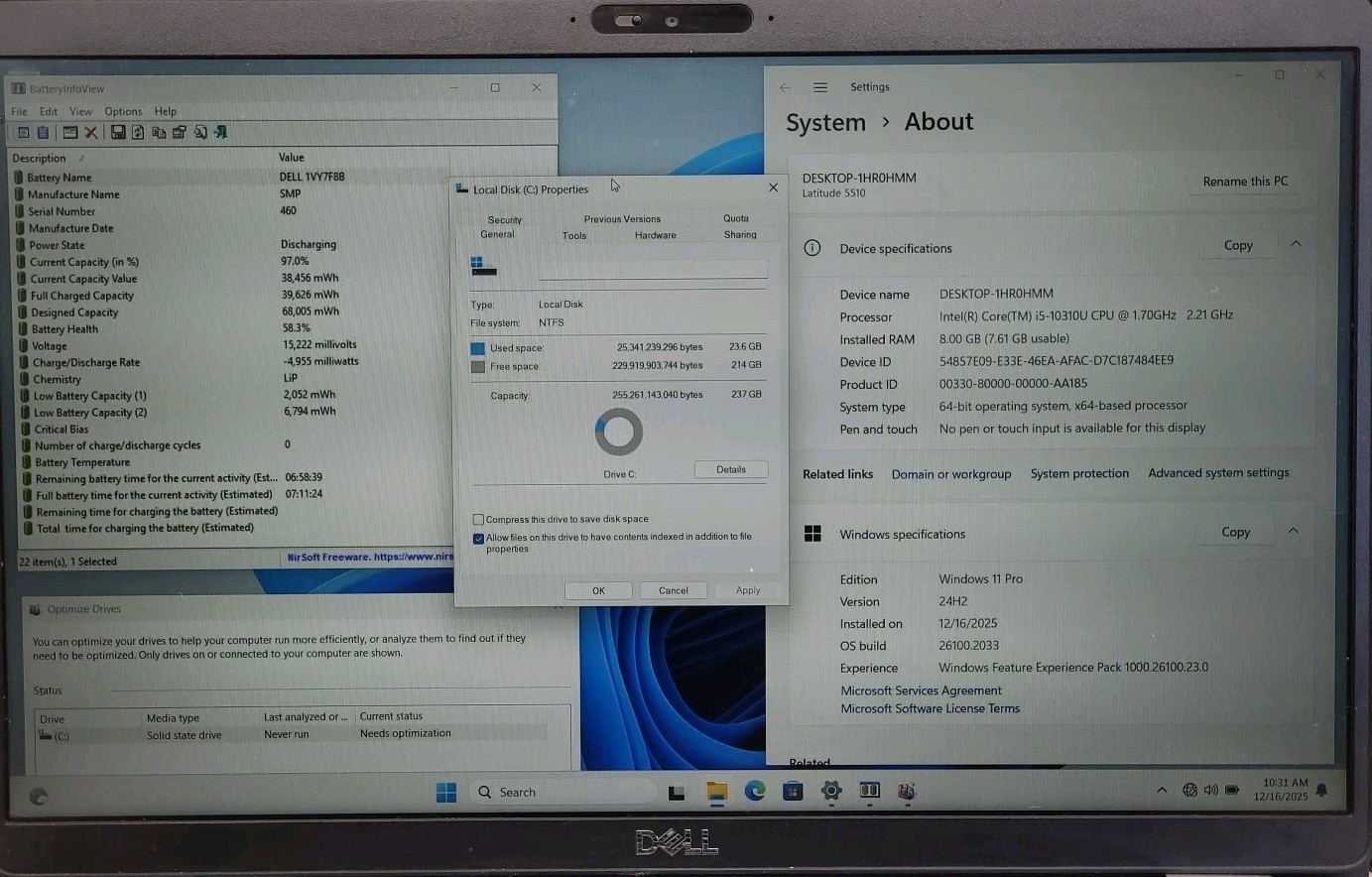
Task: Click the Save icon in BatteryInfoView toolbar
Action: (x=118, y=132)
